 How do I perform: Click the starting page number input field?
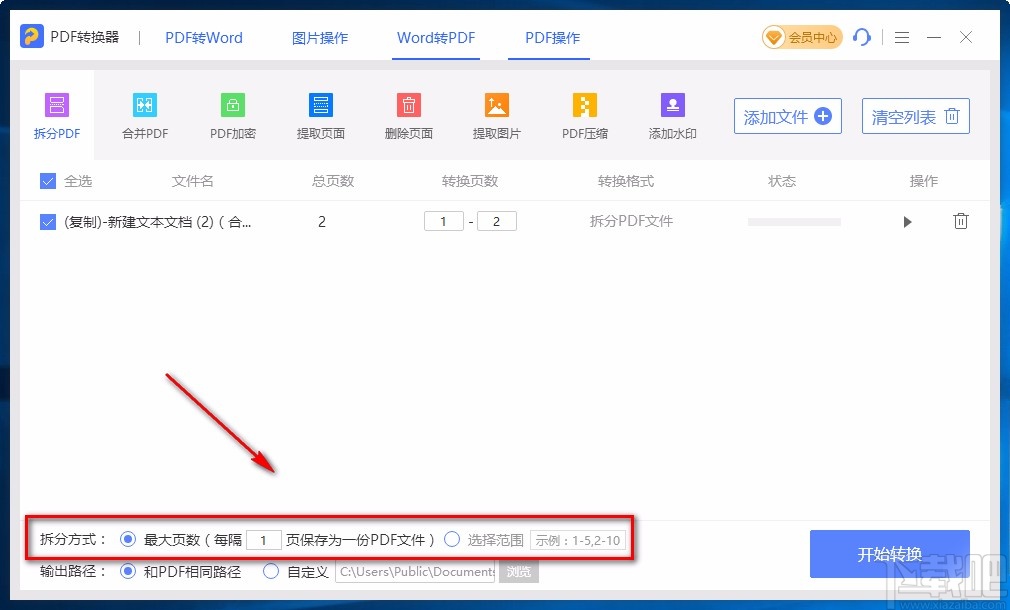(444, 221)
